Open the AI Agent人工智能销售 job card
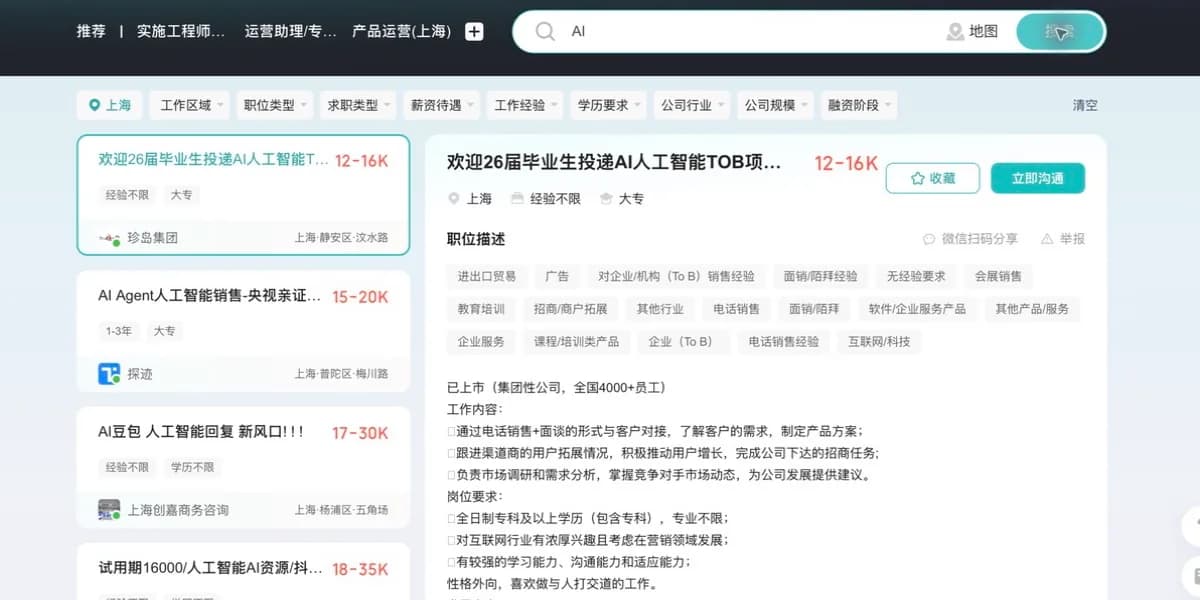This screenshot has width=1200, height=600. (x=243, y=331)
